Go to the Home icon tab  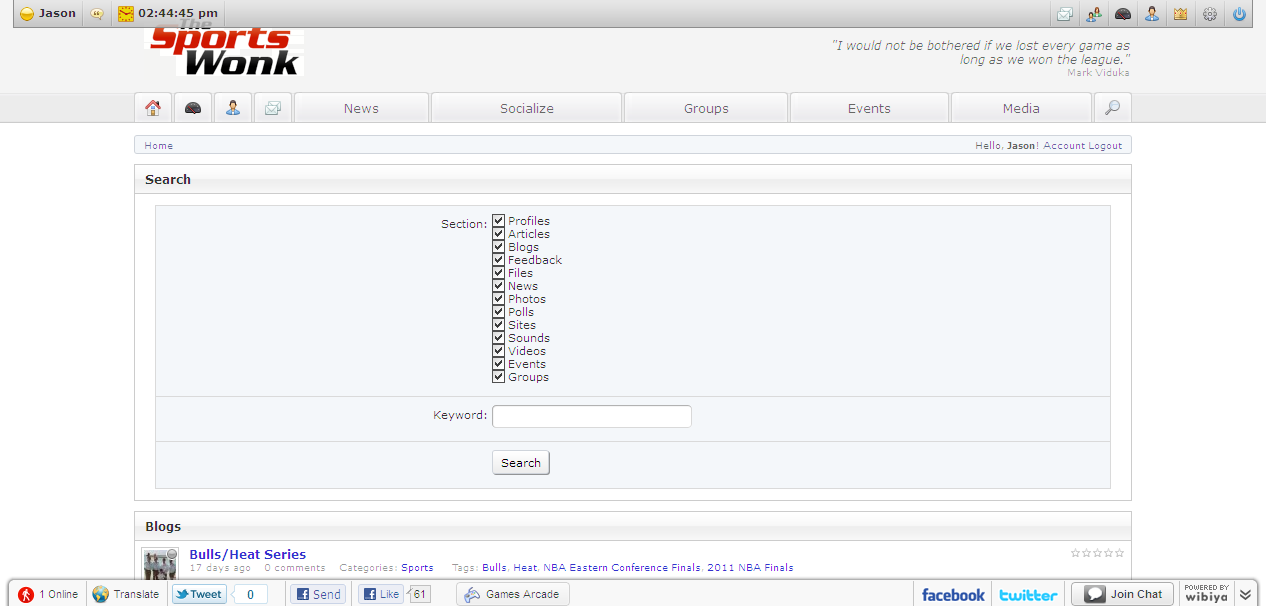tap(153, 108)
